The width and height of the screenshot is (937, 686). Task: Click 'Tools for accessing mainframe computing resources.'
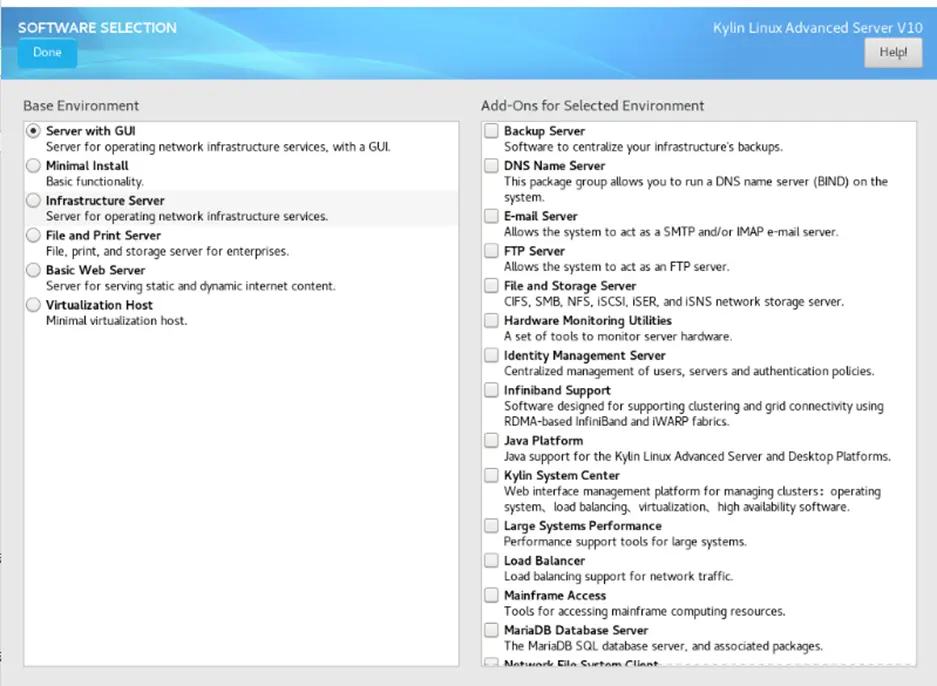pos(644,611)
